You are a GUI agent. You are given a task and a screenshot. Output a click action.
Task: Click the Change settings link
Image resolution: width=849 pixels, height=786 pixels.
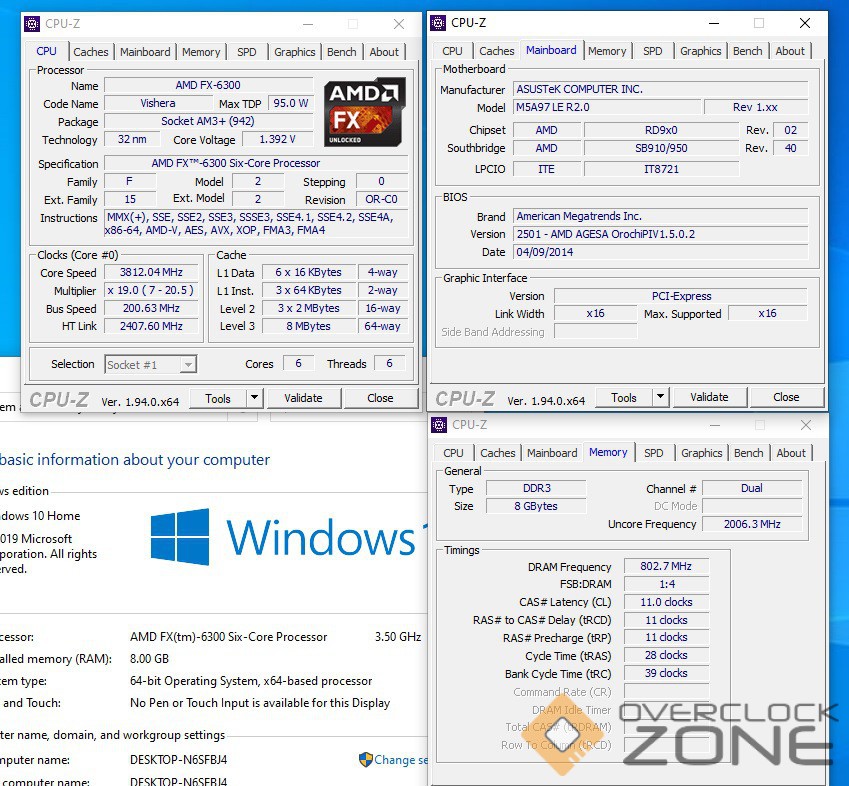401,759
